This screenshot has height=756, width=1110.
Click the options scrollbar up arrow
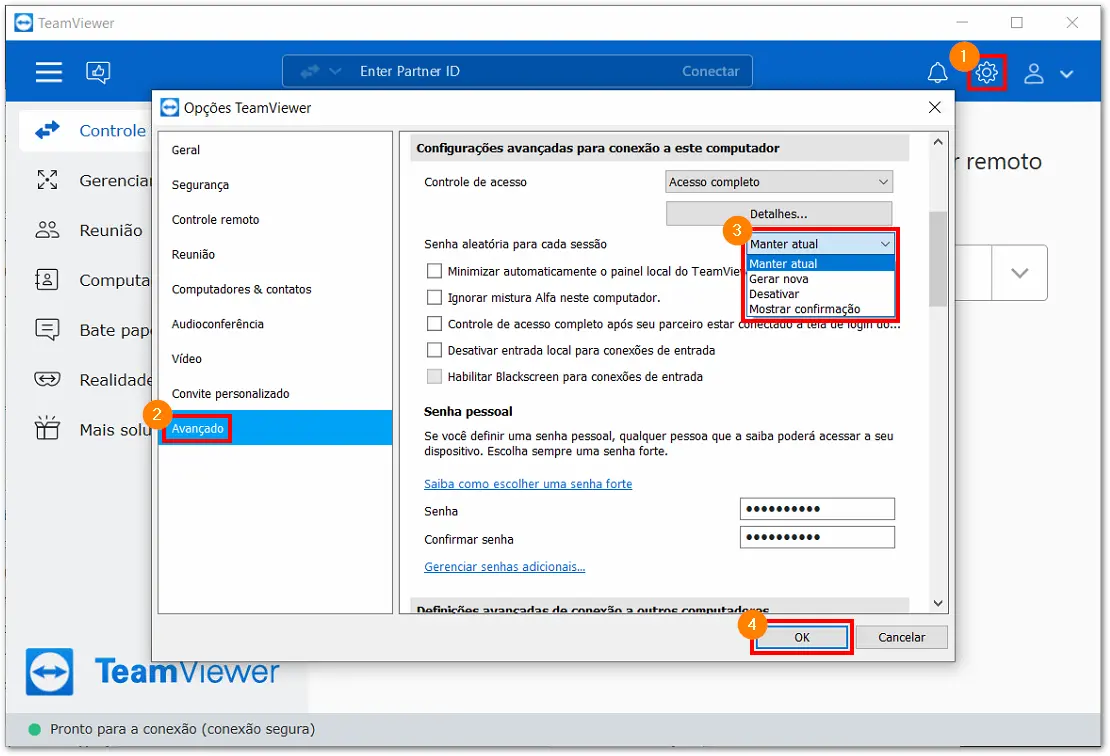938,142
